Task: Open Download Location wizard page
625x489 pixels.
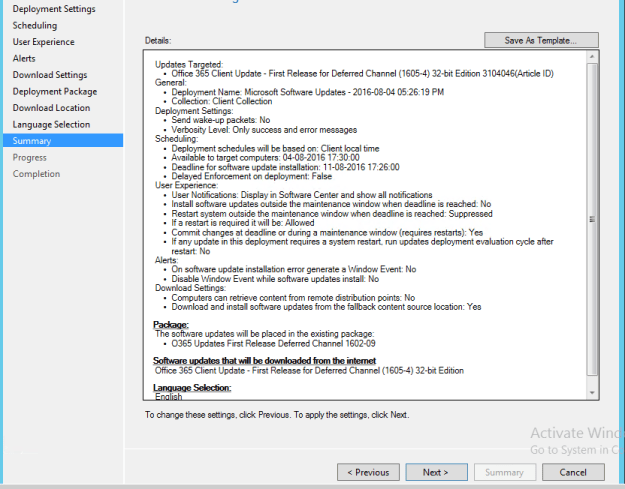Action: point(51,108)
